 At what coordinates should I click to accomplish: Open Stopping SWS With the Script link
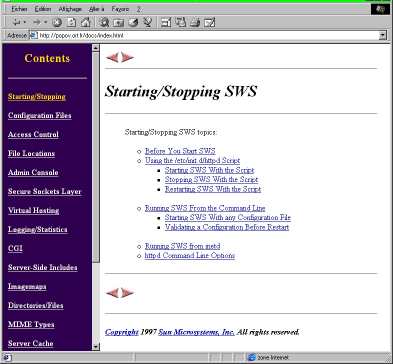(x=211, y=179)
